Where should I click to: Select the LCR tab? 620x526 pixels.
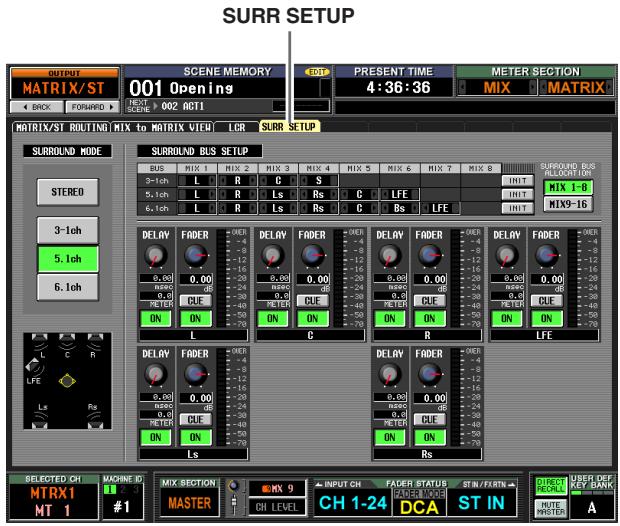pyautogui.click(x=236, y=127)
